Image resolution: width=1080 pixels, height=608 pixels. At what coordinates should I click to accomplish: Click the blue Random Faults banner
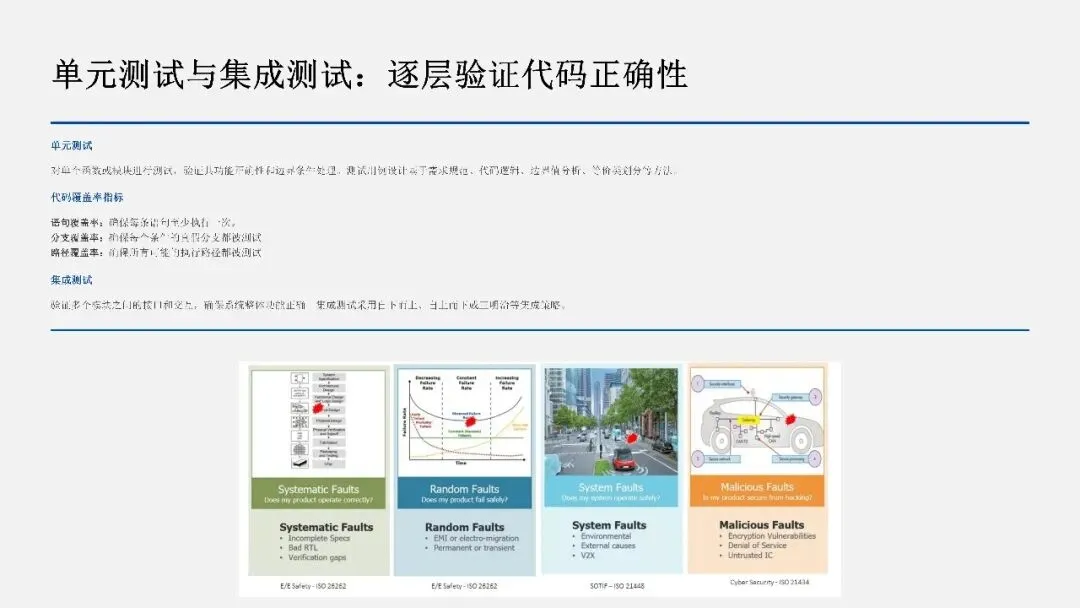pos(465,493)
